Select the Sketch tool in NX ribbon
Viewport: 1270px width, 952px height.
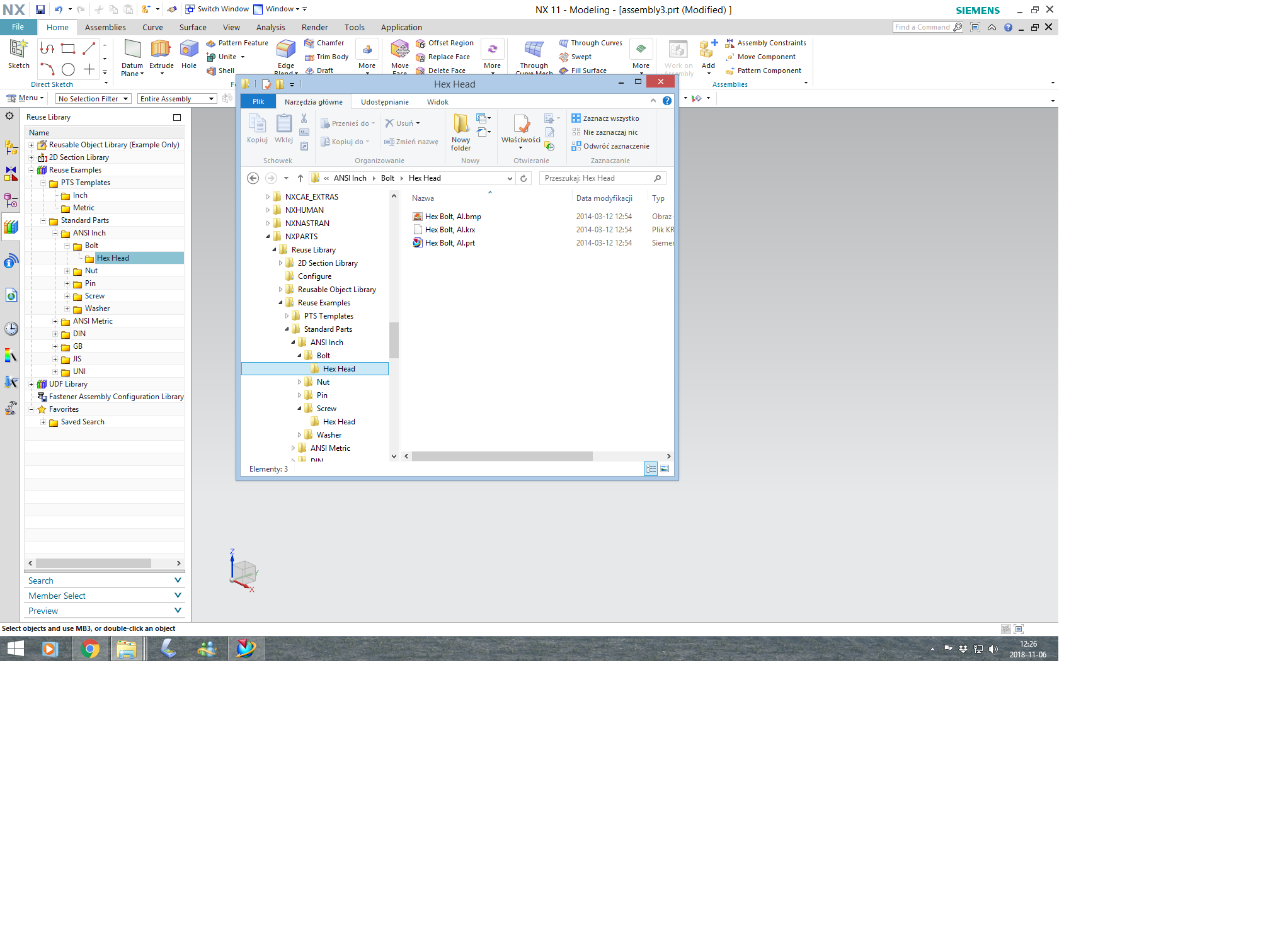point(18,54)
